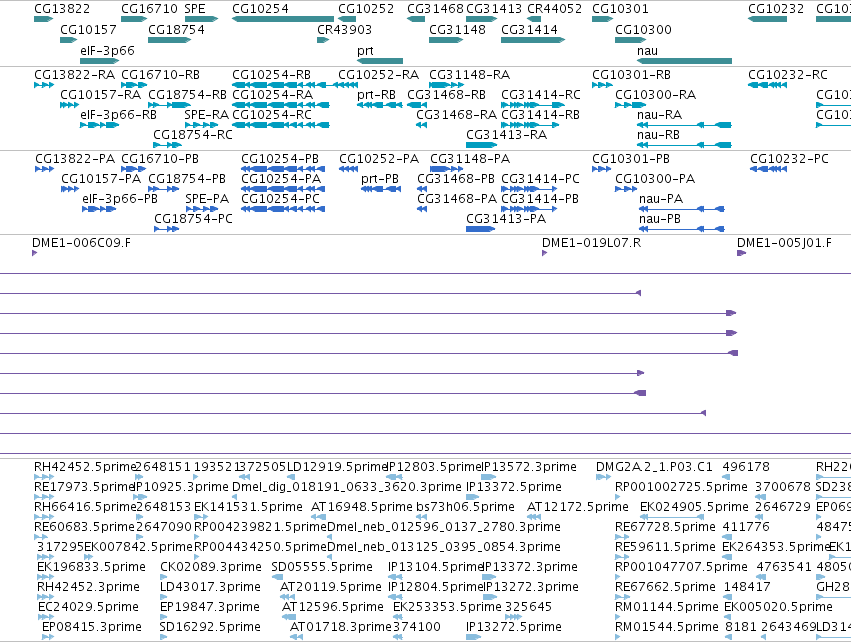Select the CG10300 gene label
851x642 pixels.
coord(643,29)
